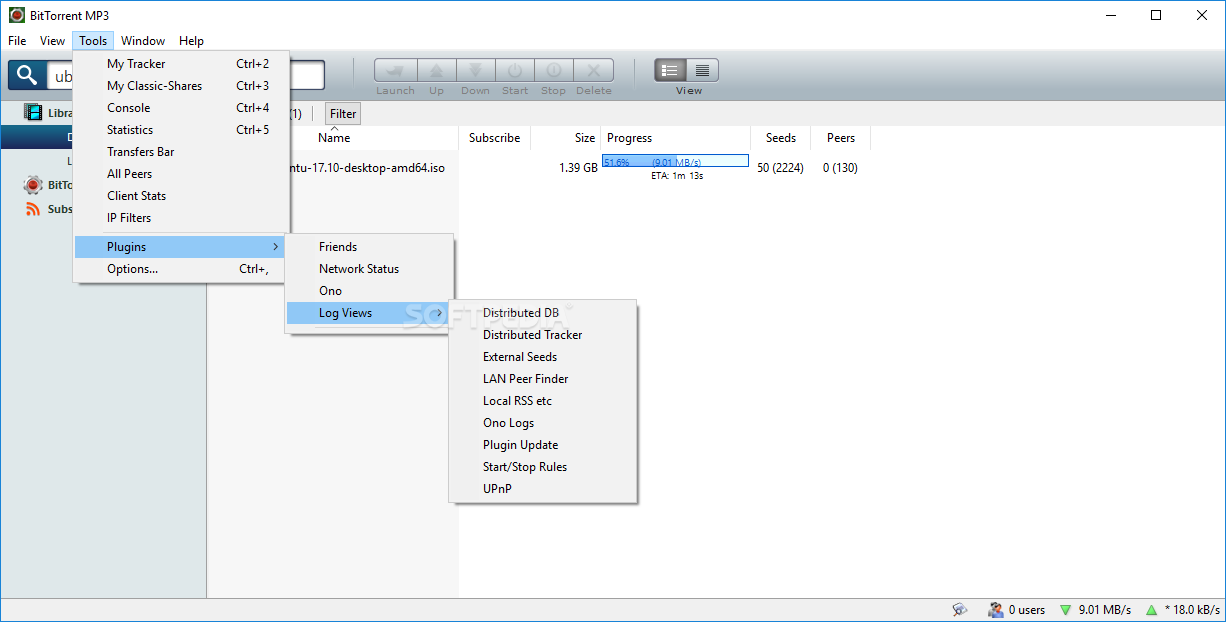The image size is (1226, 622).
Task: Click the Library film icon in sidebar
Action: click(34, 112)
